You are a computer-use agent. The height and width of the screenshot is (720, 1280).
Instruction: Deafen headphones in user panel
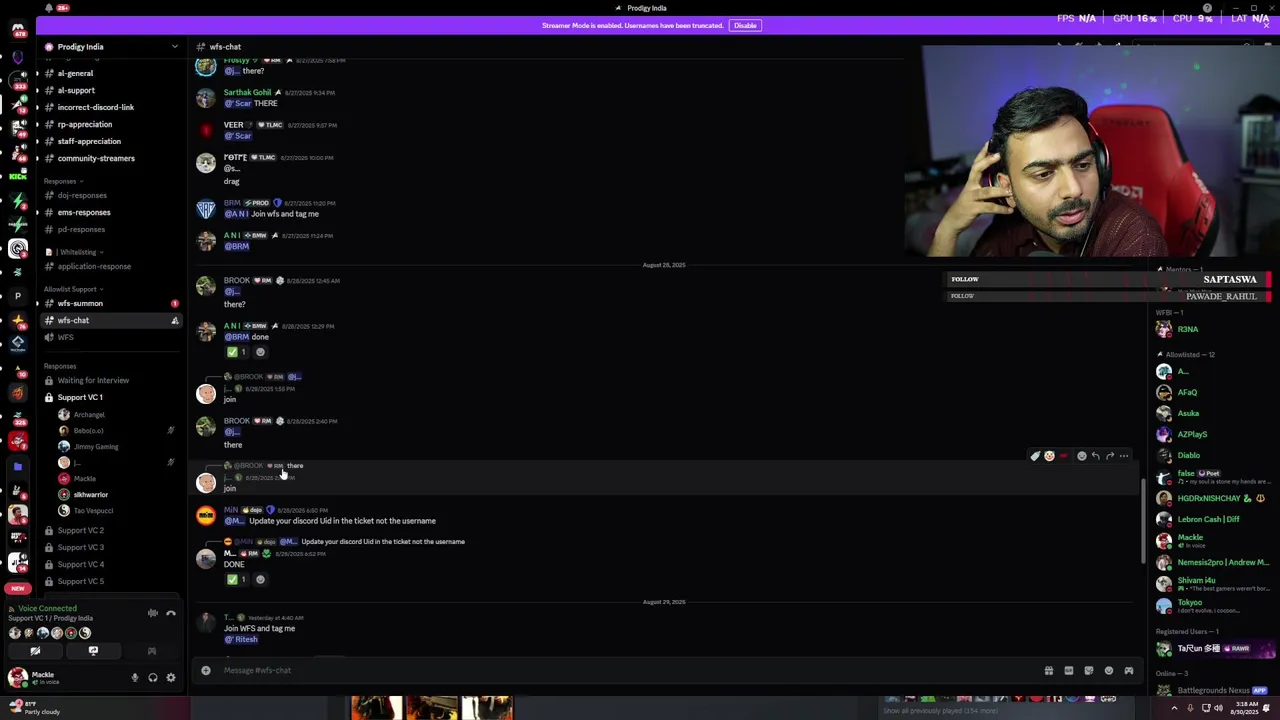coord(153,678)
